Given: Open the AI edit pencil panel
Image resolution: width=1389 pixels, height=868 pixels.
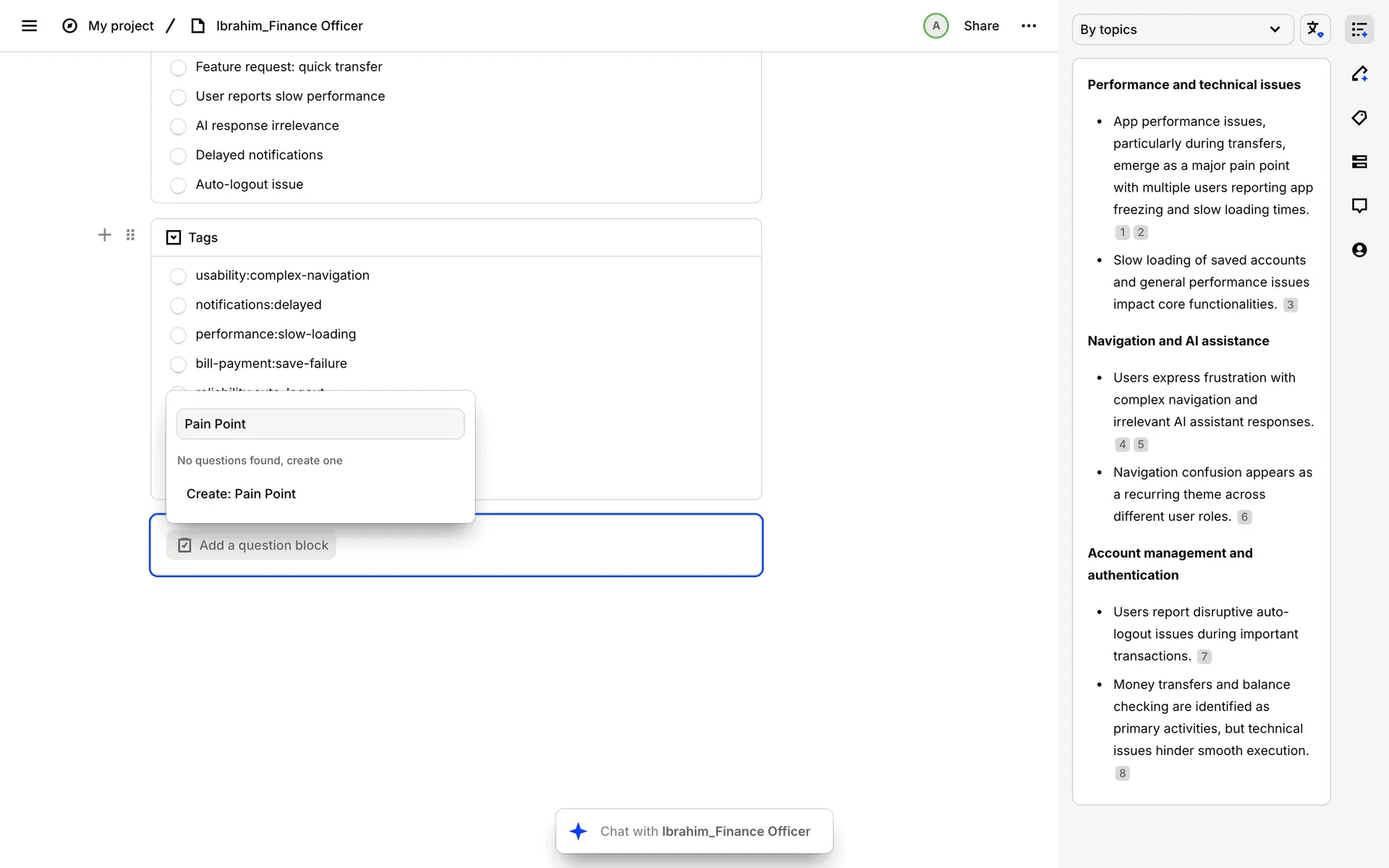Looking at the screenshot, I should [1359, 74].
